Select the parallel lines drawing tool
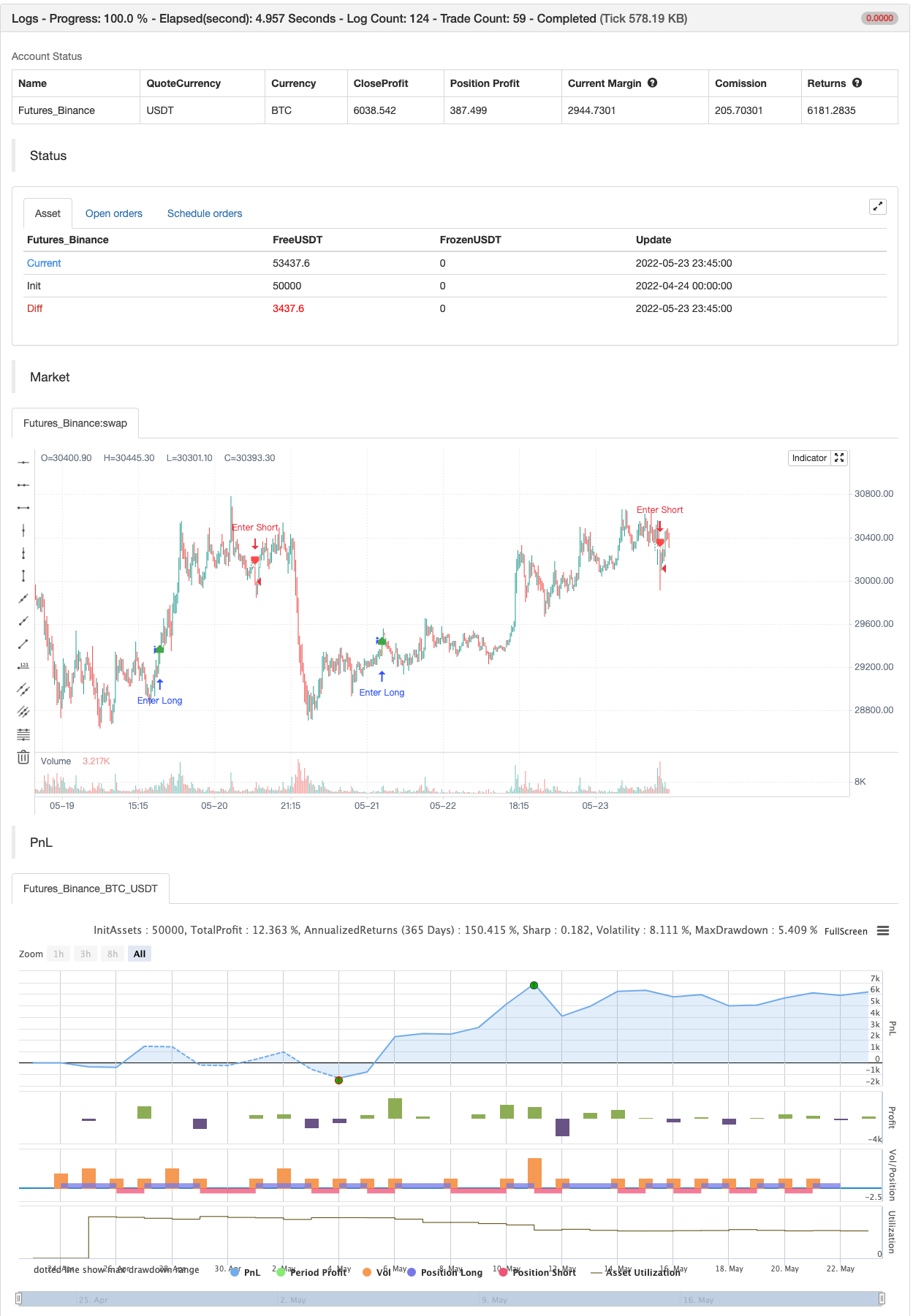This screenshot has height=1316, width=913. tap(23, 689)
